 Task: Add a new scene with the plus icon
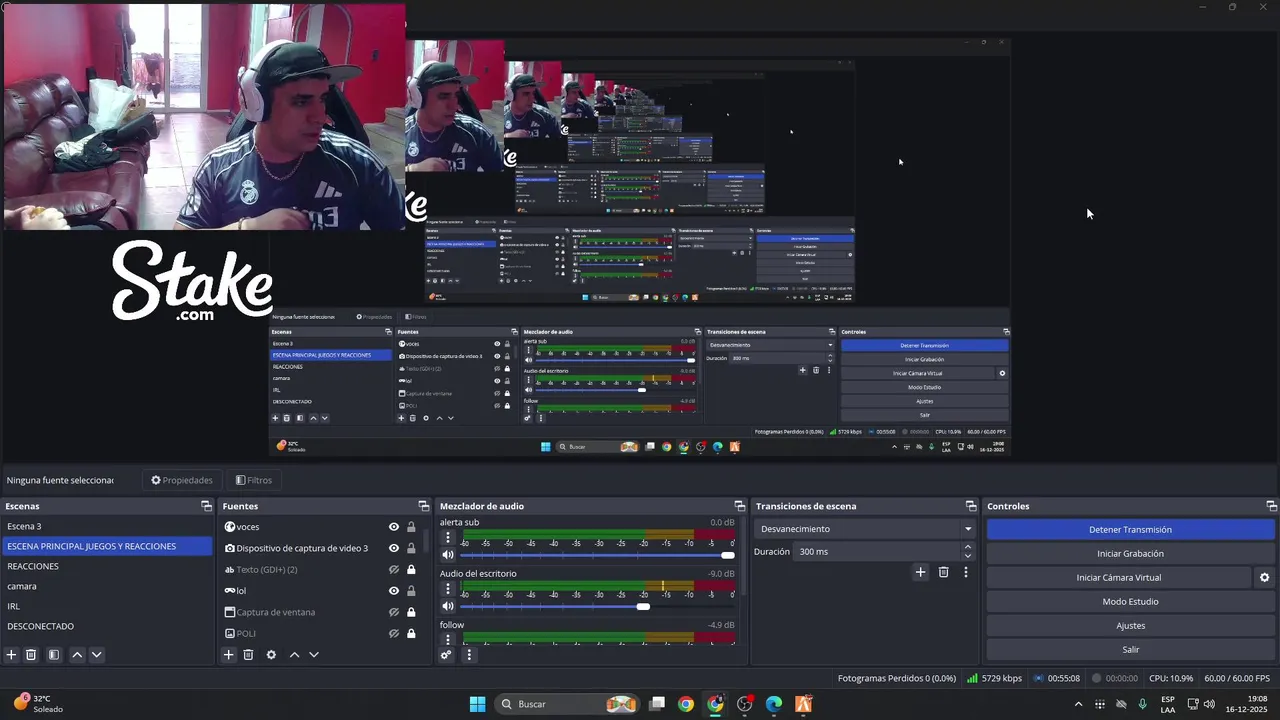[12, 655]
